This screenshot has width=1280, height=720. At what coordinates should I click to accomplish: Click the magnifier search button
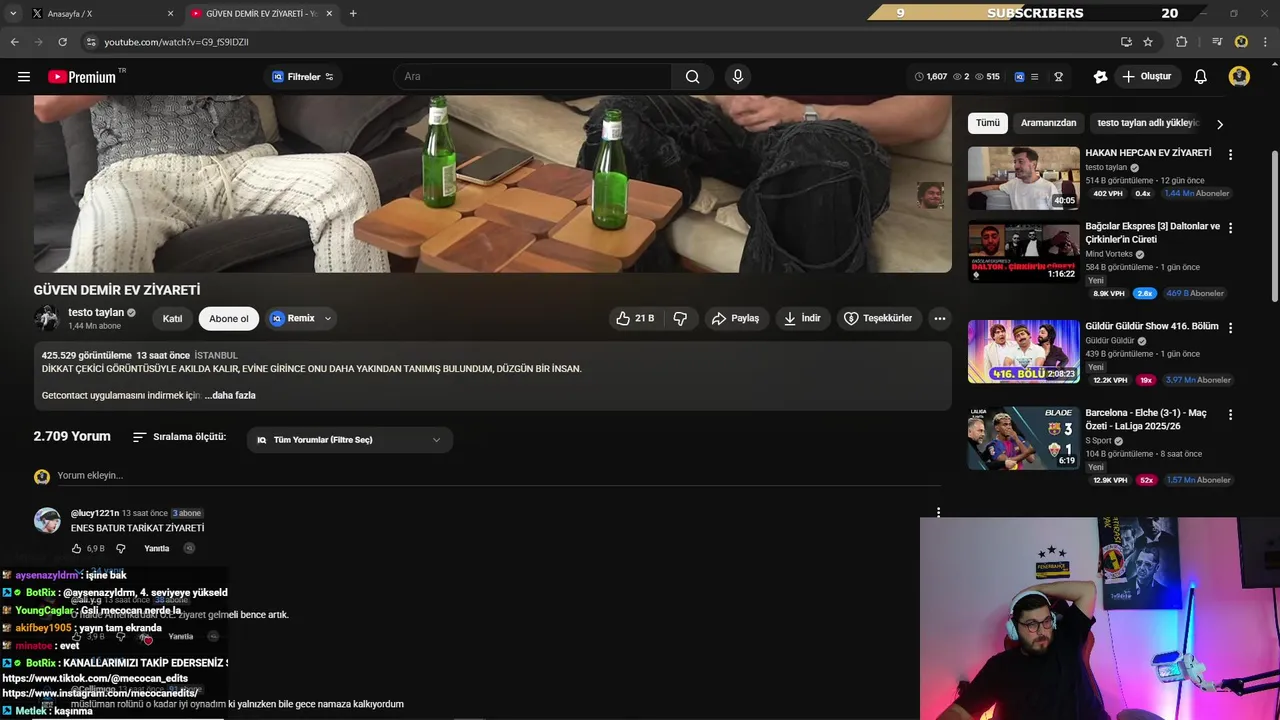(692, 77)
